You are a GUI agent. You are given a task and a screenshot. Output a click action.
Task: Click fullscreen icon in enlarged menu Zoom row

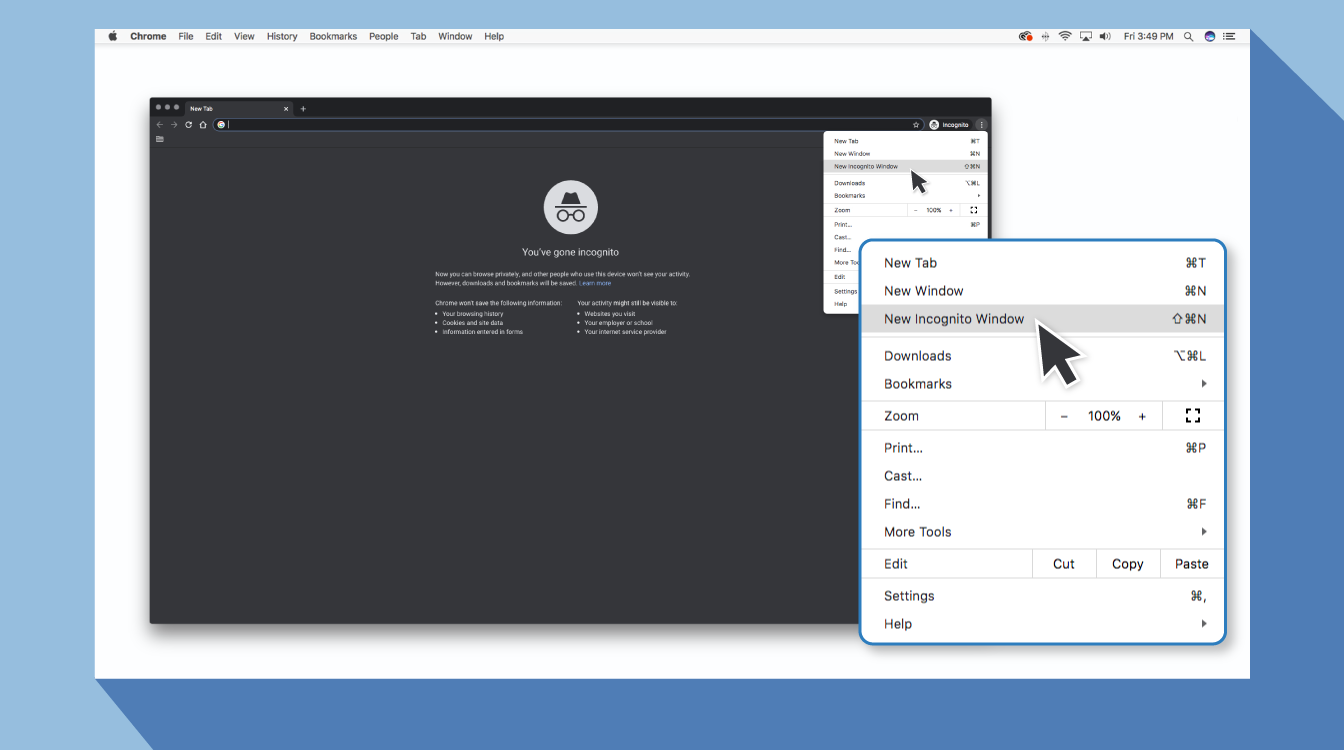tap(1192, 416)
